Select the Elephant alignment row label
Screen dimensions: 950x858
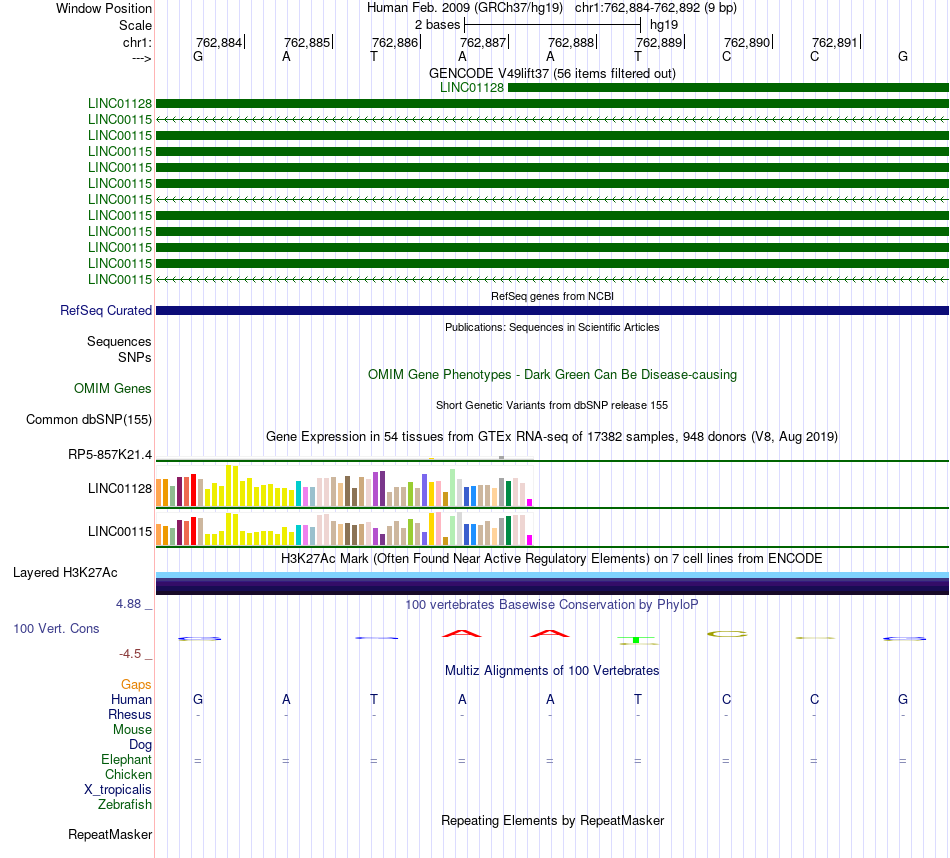tap(126, 759)
